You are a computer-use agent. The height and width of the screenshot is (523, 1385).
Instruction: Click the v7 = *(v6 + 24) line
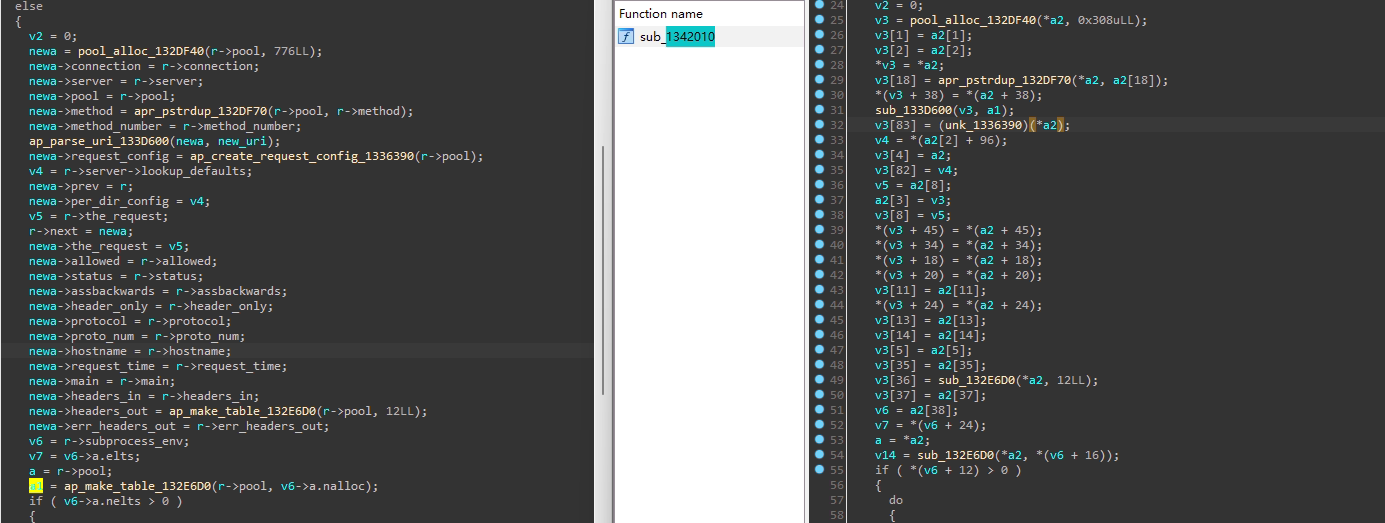(926, 425)
